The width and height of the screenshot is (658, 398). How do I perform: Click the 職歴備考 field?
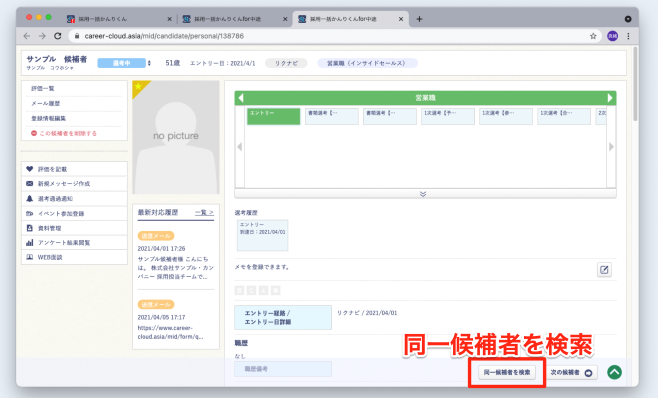click(283, 369)
